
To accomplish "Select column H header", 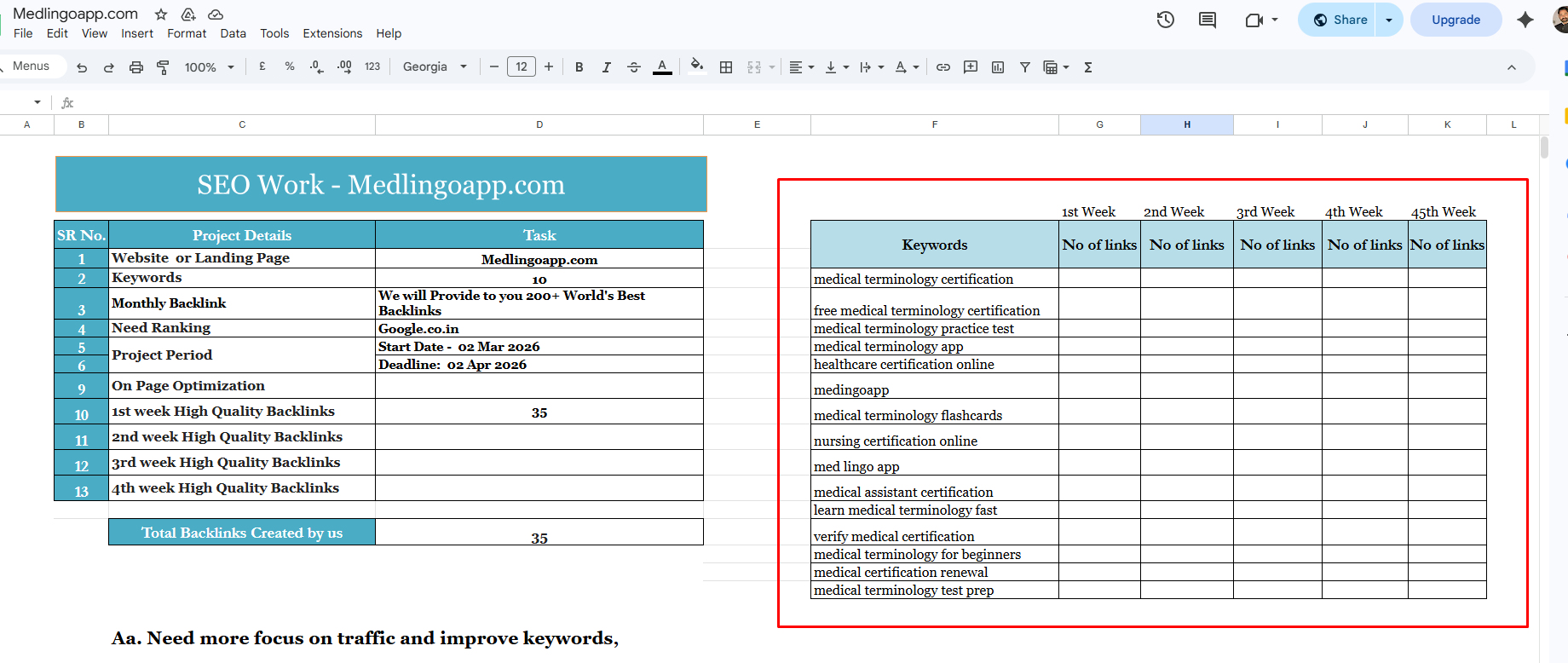I will (x=1187, y=124).
